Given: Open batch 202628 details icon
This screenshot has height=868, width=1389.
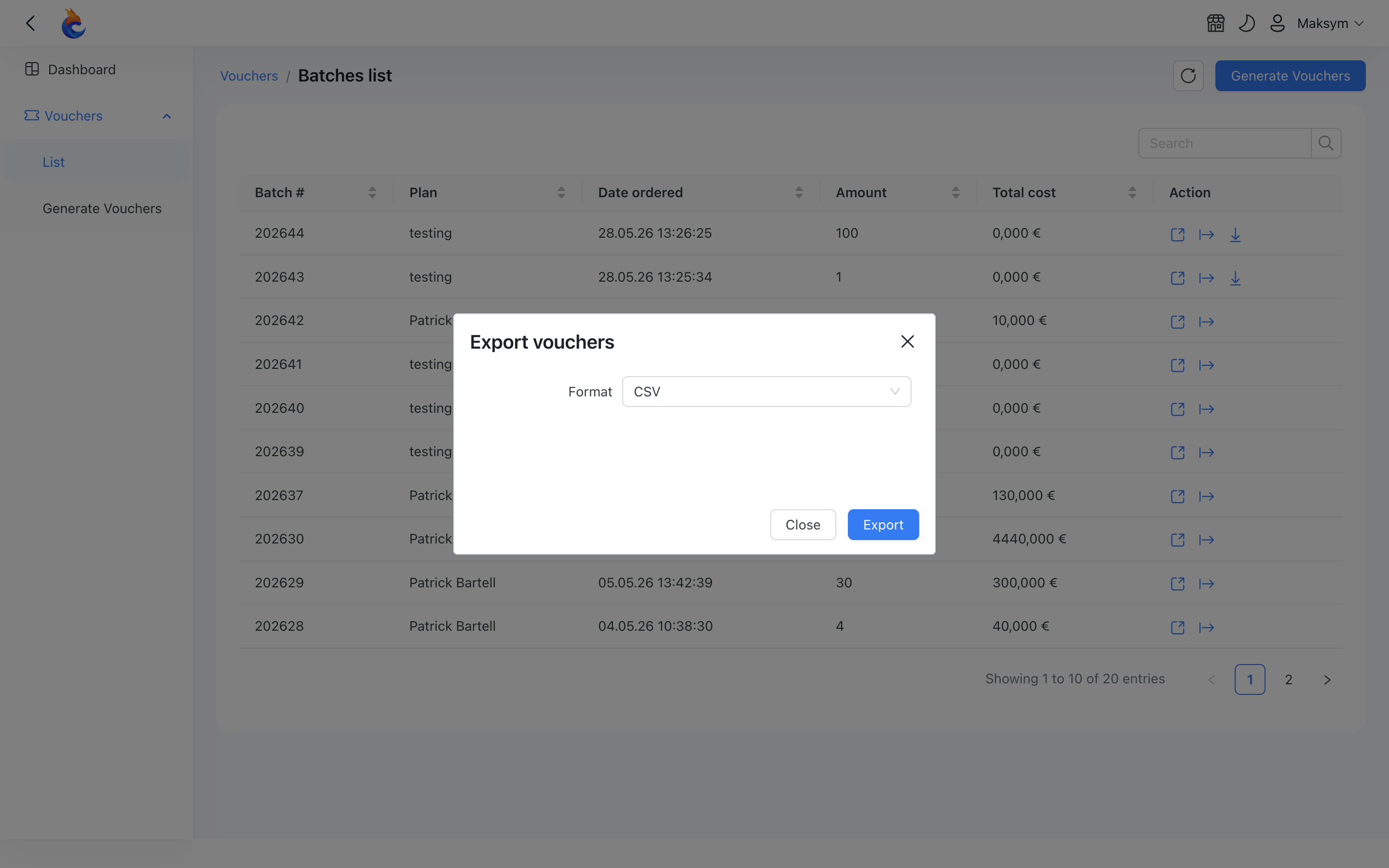Looking at the screenshot, I should 1178,627.
